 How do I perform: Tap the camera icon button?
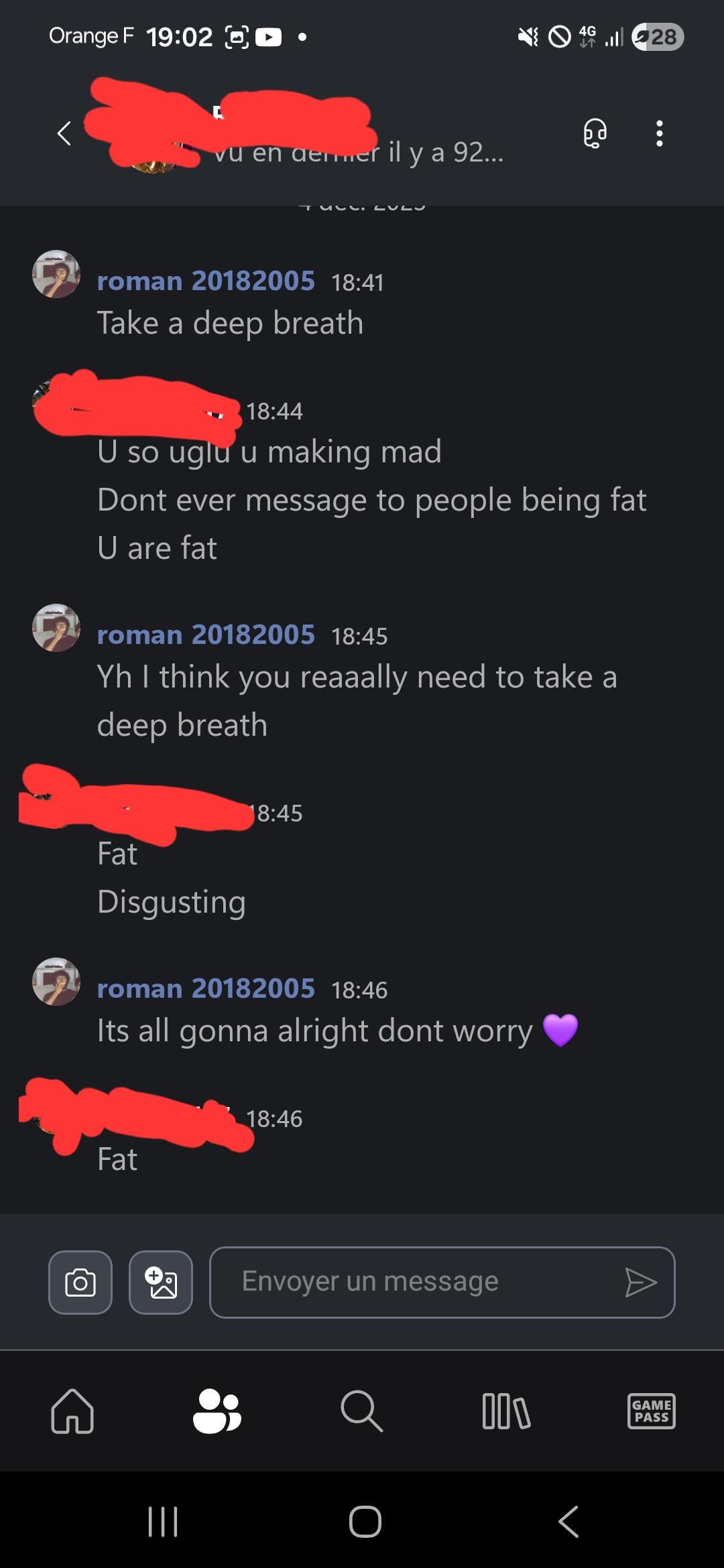(x=80, y=1283)
